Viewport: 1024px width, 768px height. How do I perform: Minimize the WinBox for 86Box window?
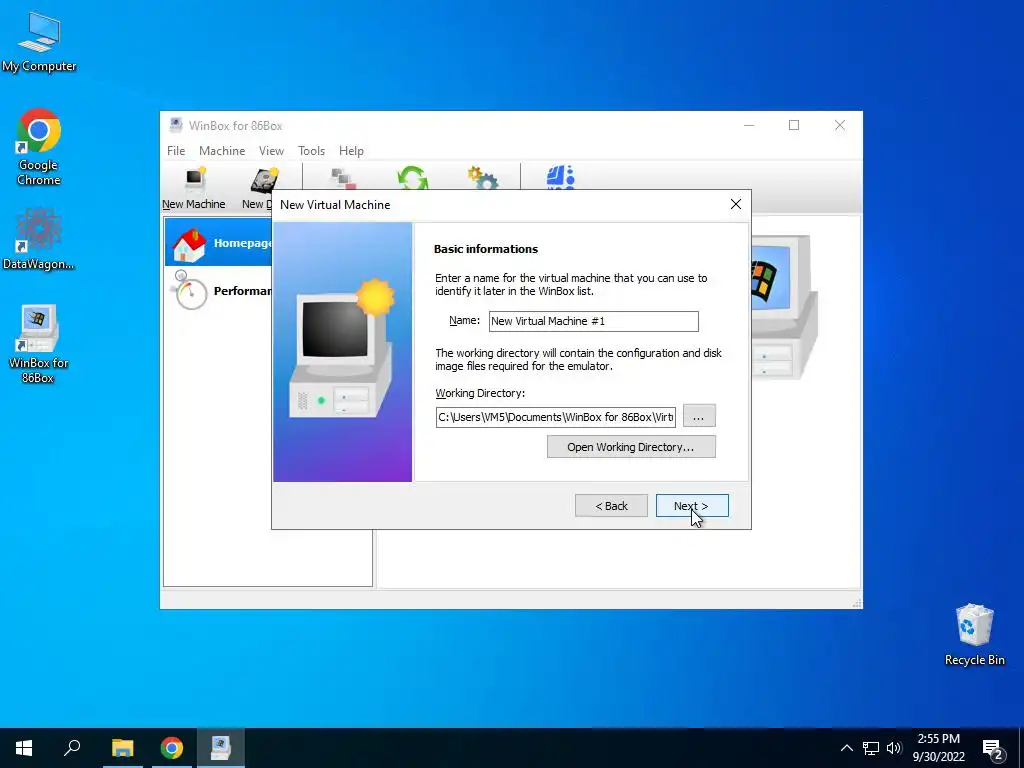tap(749, 125)
